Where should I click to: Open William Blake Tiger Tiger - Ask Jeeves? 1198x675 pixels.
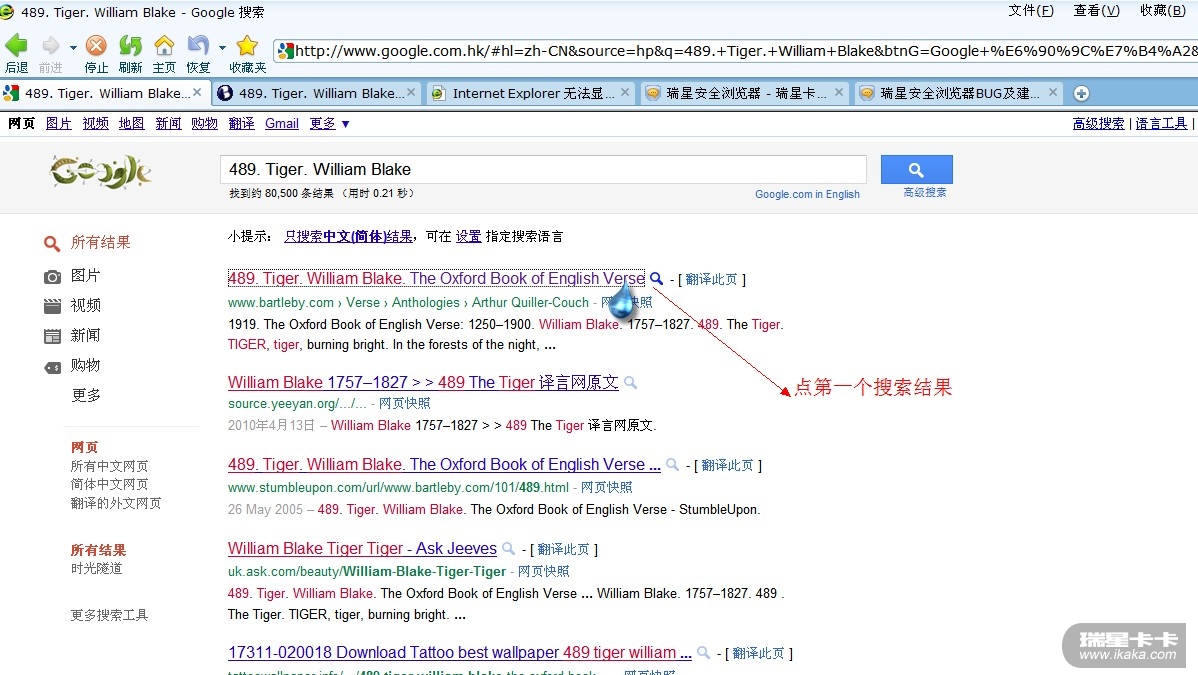click(362, 548)
